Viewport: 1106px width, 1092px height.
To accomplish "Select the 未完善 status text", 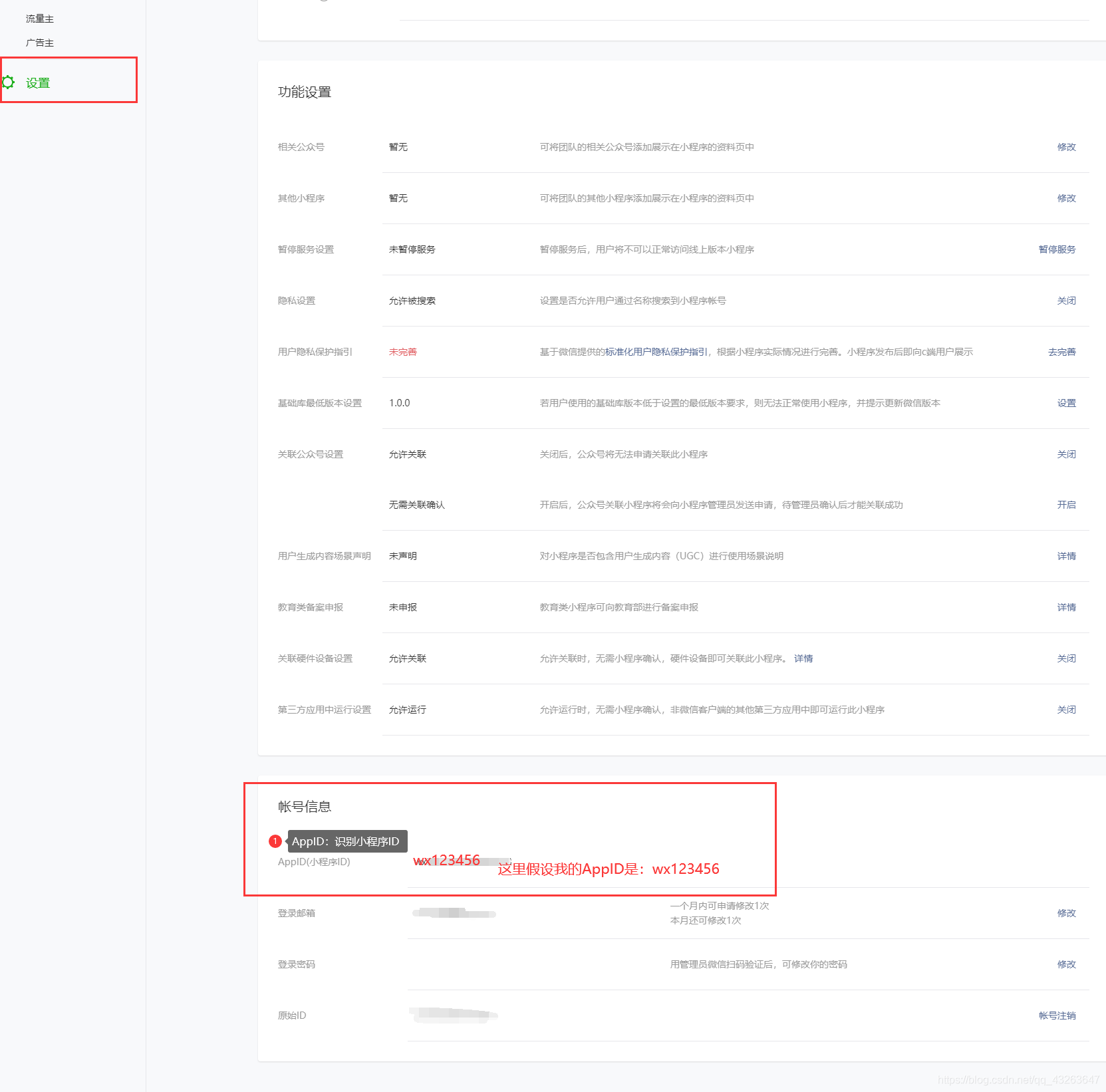I will tap(403, 352).
